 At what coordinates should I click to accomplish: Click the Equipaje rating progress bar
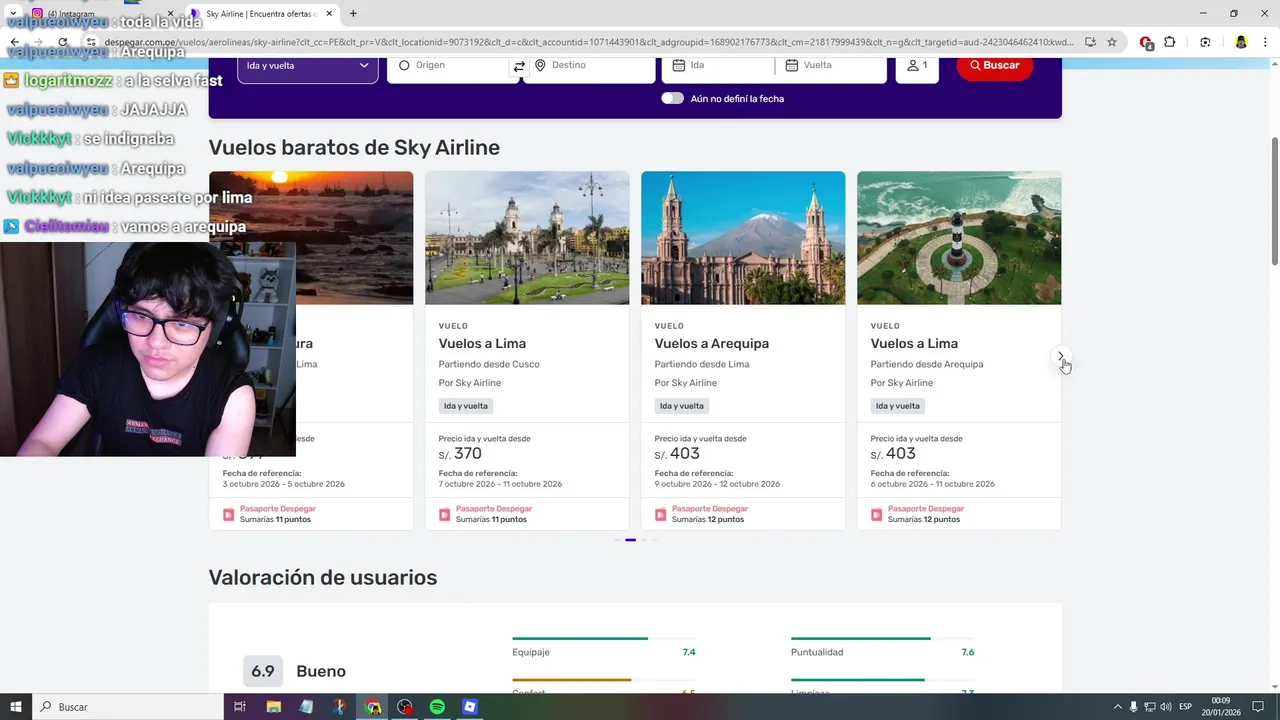604,638
